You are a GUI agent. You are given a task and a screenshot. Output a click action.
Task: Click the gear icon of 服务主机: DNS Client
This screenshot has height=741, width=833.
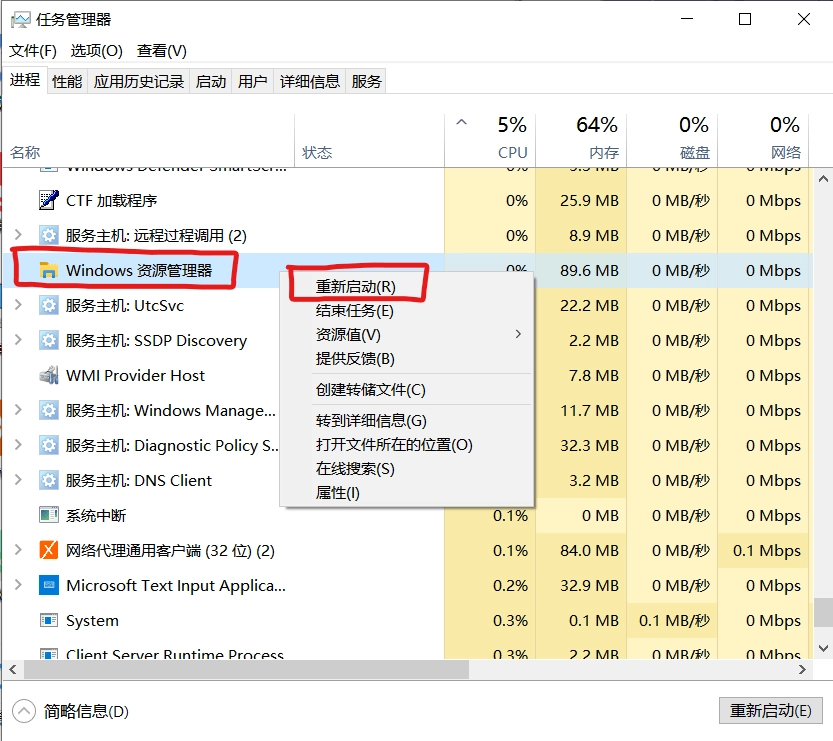49,480
